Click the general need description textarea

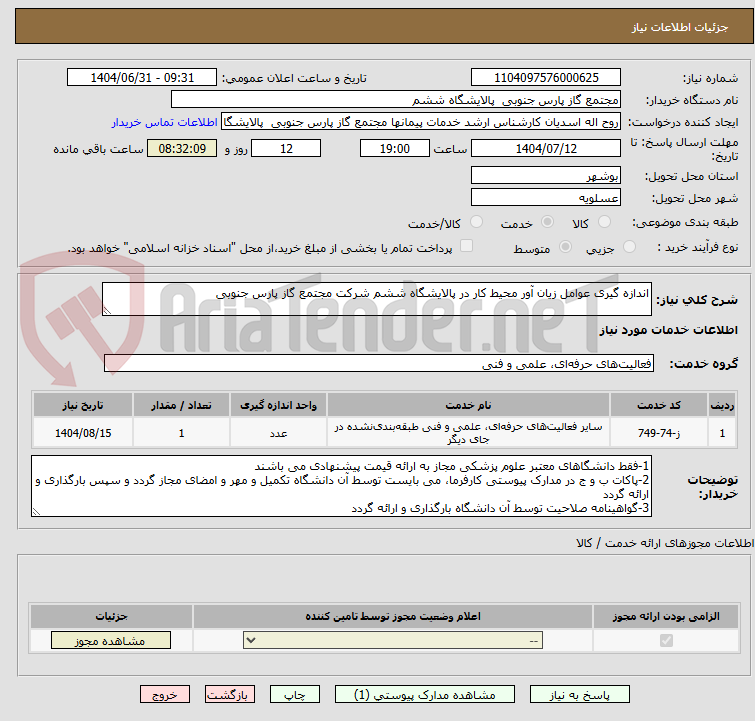click(x=377, y=299)
